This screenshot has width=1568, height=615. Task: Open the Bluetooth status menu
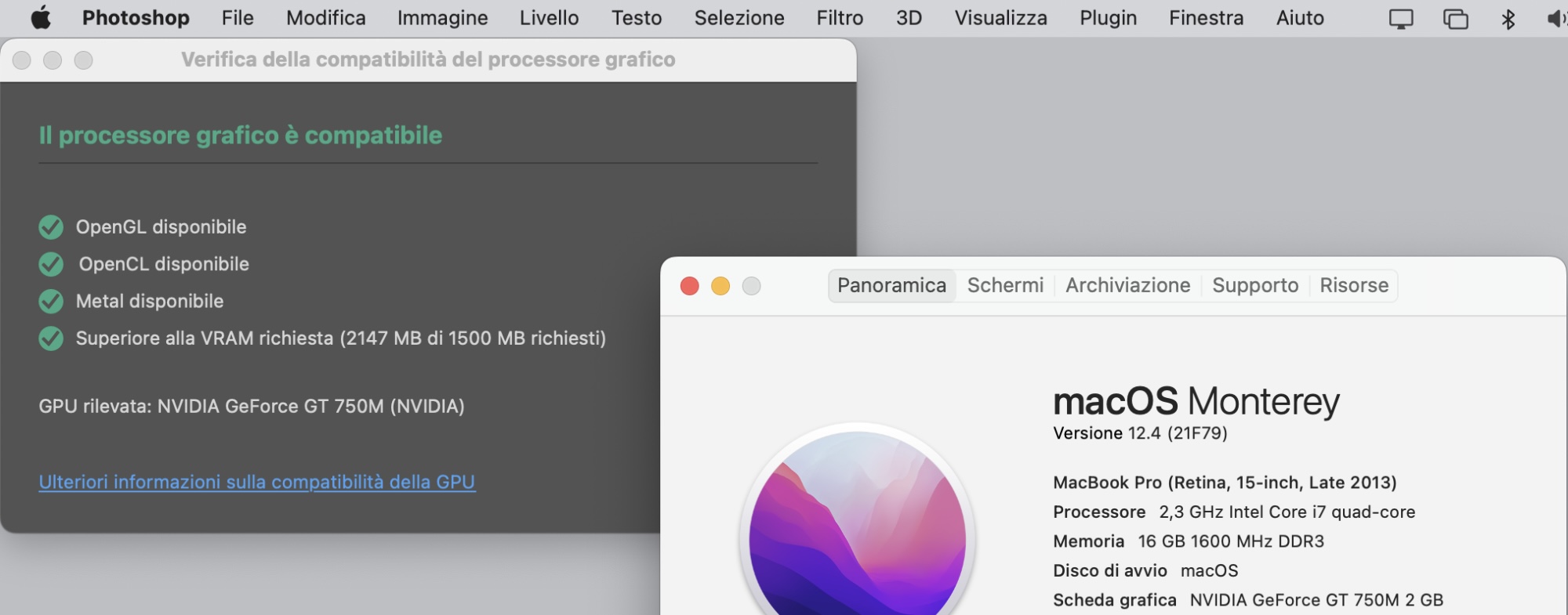(1508, 18)
